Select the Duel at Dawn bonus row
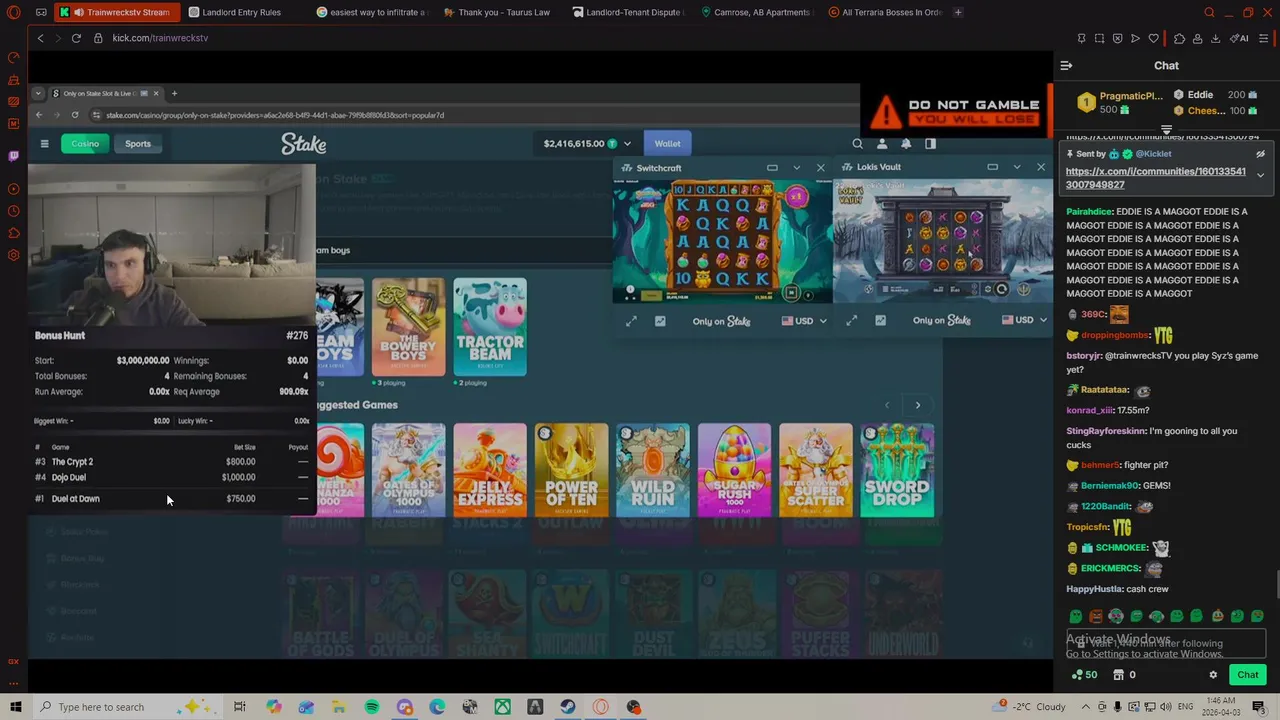The image size is (1280, 720). point(172,499)
